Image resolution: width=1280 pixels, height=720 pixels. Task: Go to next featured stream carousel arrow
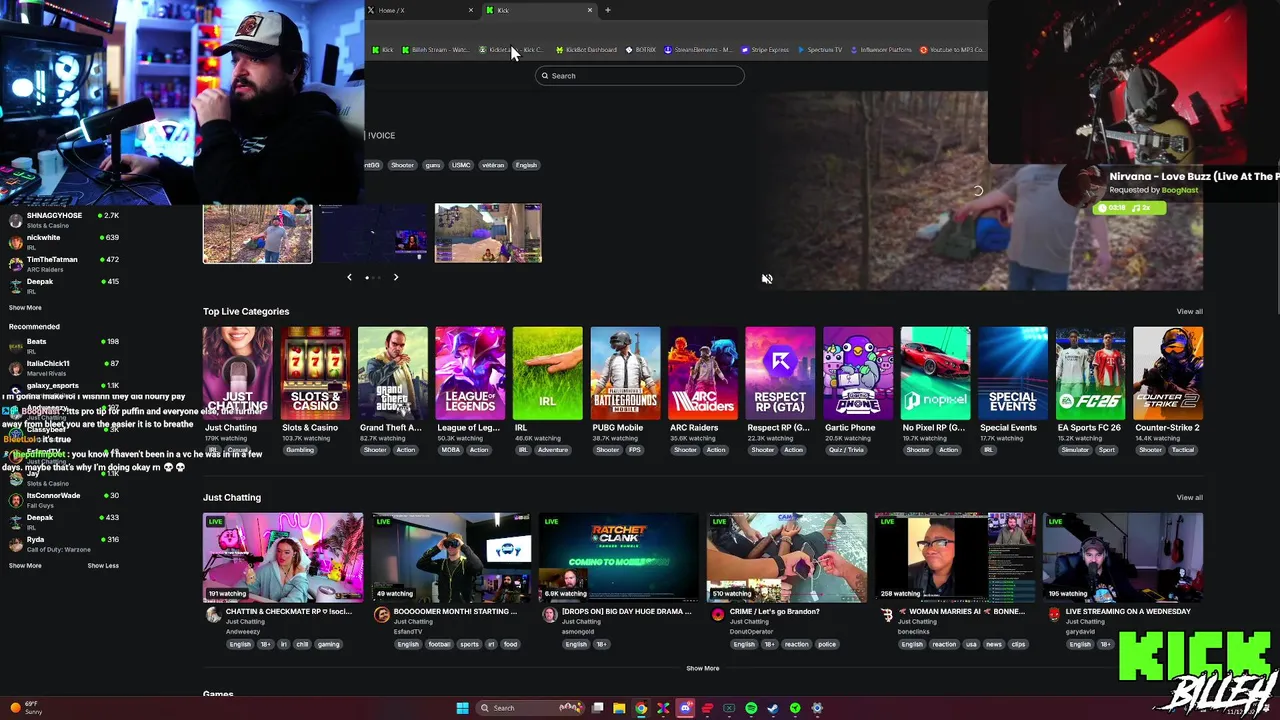pos(395,277)
